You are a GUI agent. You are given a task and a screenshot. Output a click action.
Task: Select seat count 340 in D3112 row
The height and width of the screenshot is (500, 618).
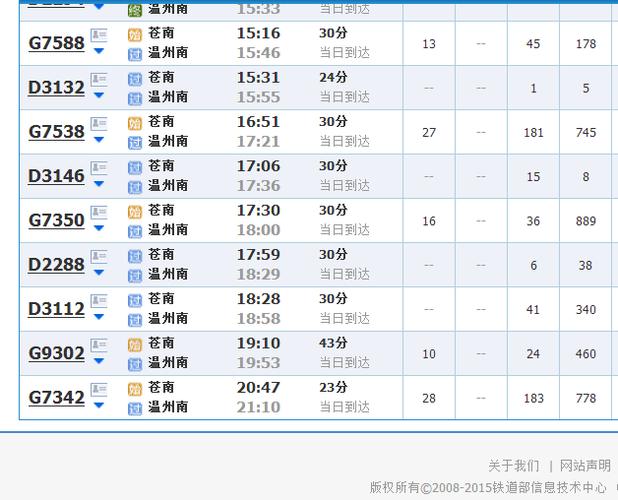[x=586, y=310]
